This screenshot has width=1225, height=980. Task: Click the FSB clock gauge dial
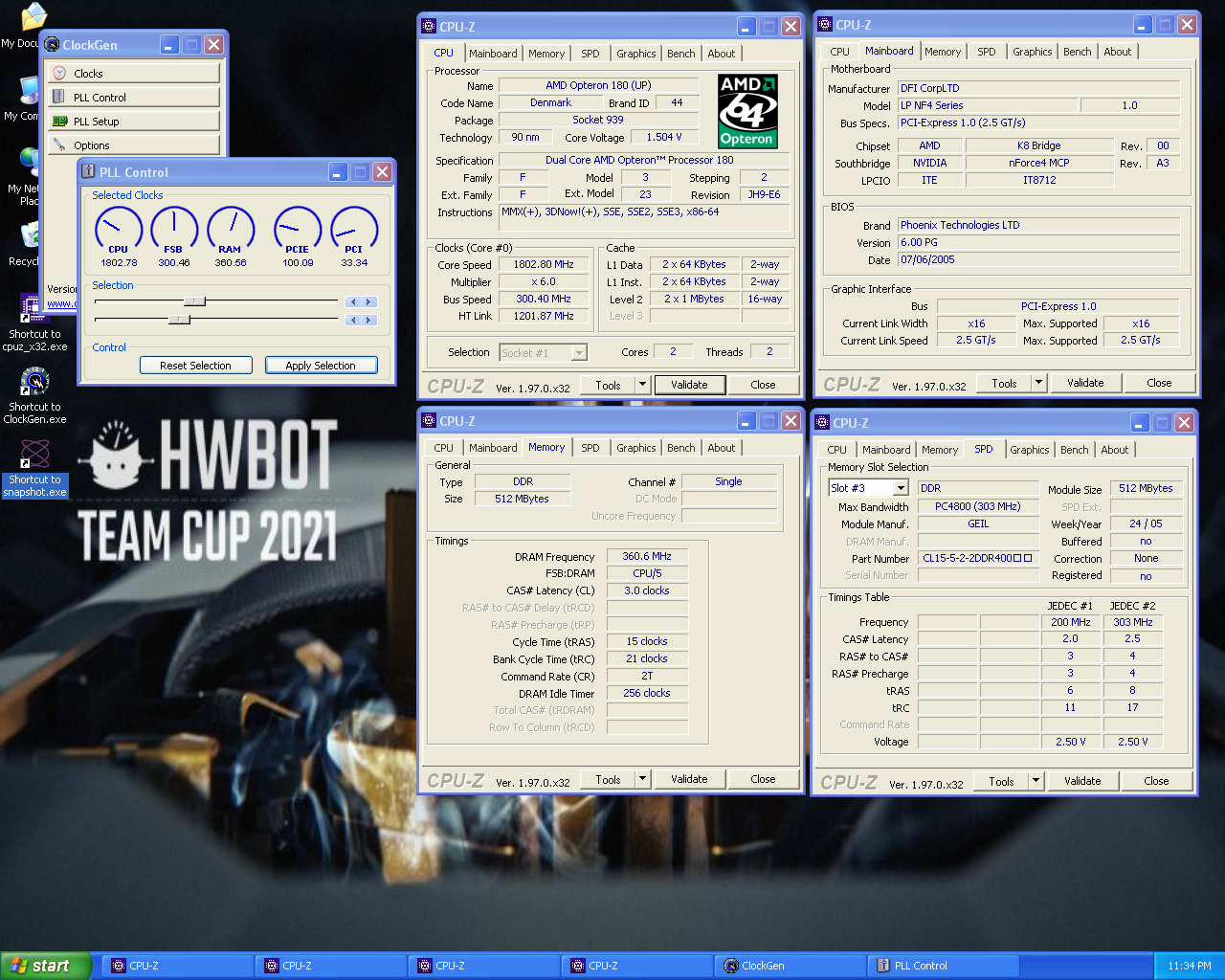pyautogui.click(x=174, y=230)
